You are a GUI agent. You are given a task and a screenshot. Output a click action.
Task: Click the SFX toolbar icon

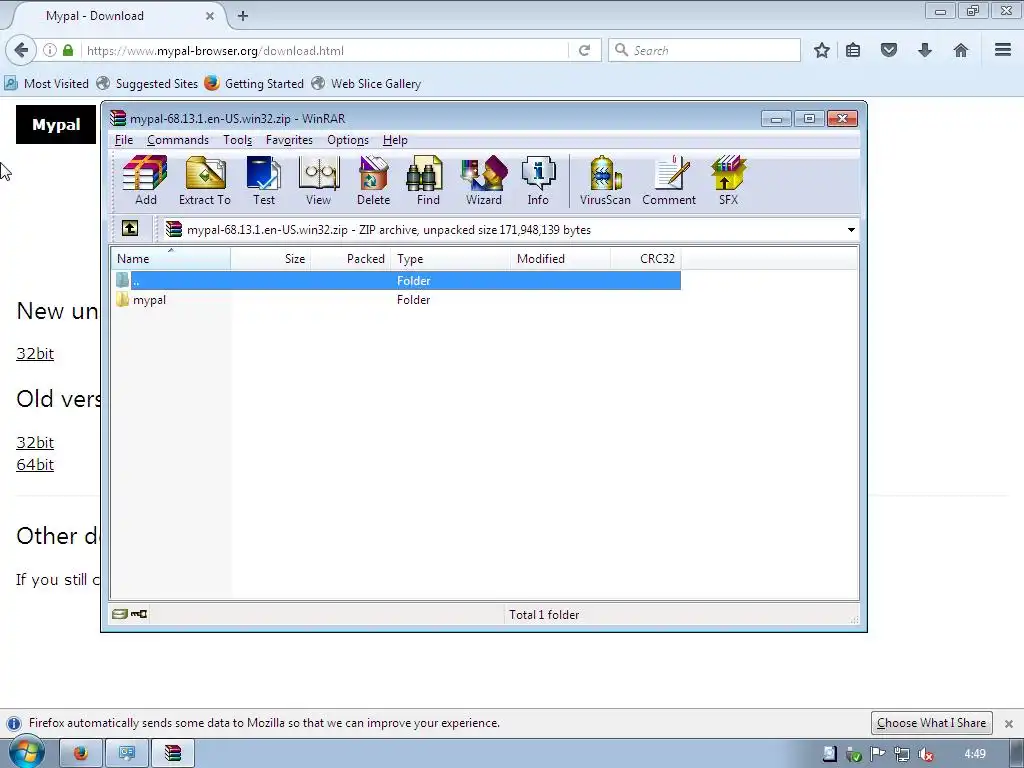tap(728, 181)
